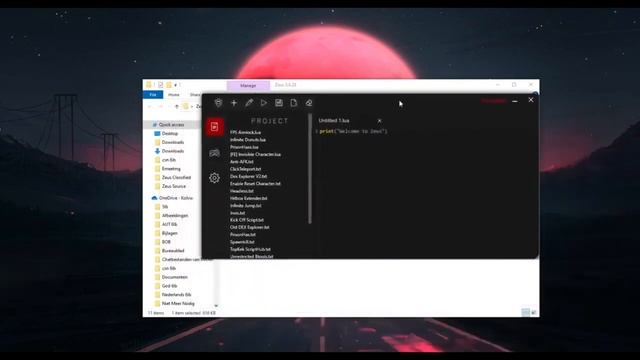Open Infinite Donuts.lua script
This screenshot has height=360, width=640.
click(x=248, y=140)
